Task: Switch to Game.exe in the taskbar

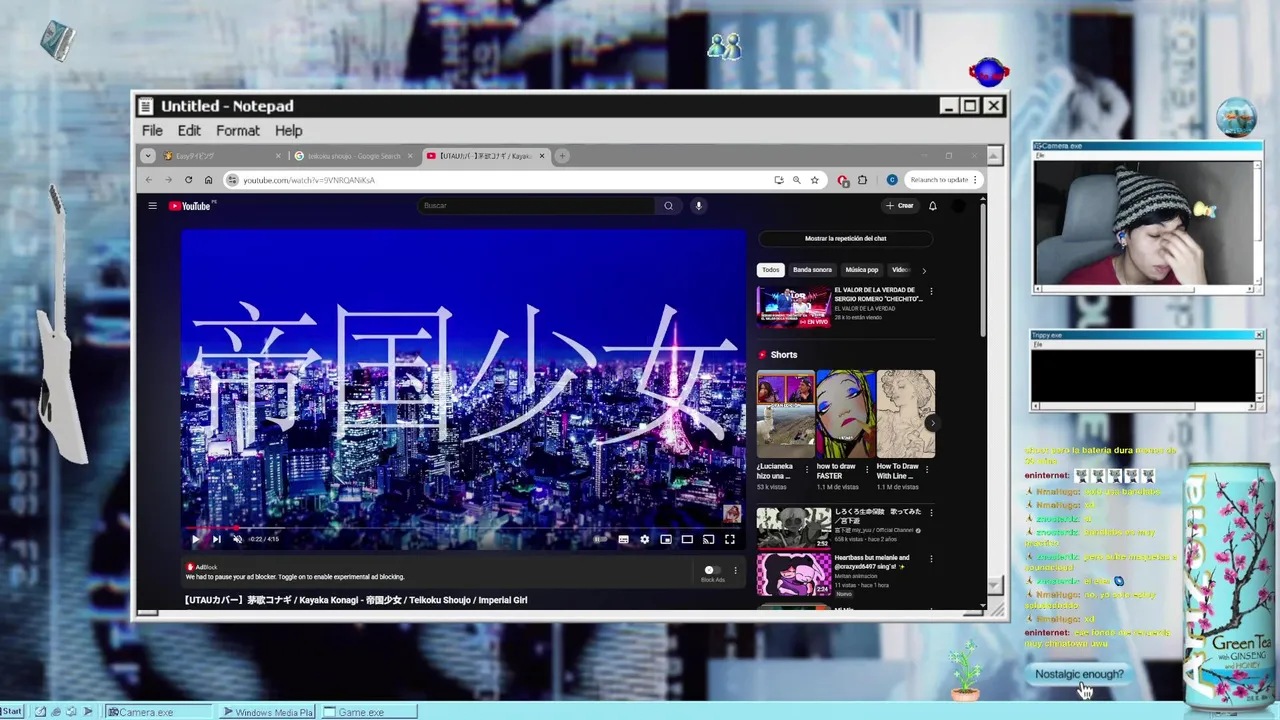Action: pyautogui.click(x=368, y=712)
